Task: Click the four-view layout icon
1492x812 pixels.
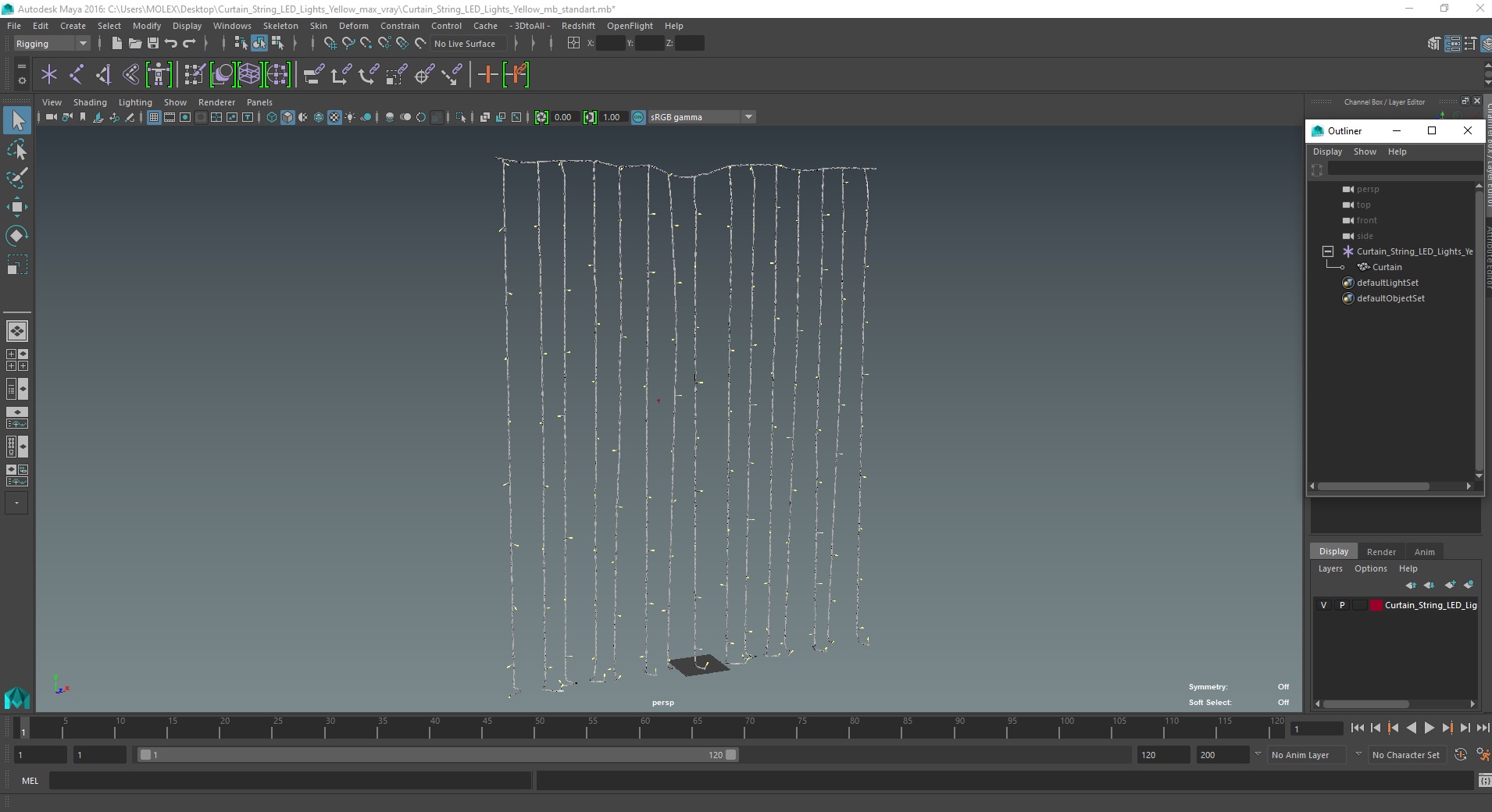Action: (x=17, y=360)
